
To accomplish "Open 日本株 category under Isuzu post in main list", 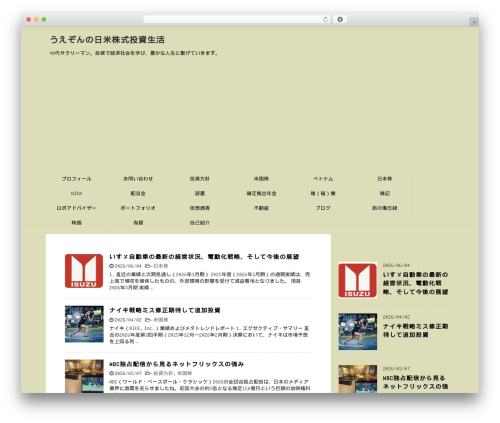I will click(161, 266).
